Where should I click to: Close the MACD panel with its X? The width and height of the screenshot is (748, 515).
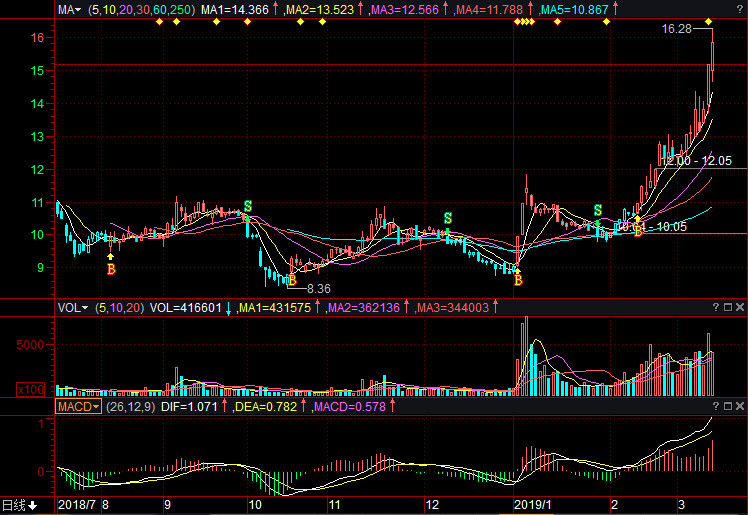pos(738,407)
